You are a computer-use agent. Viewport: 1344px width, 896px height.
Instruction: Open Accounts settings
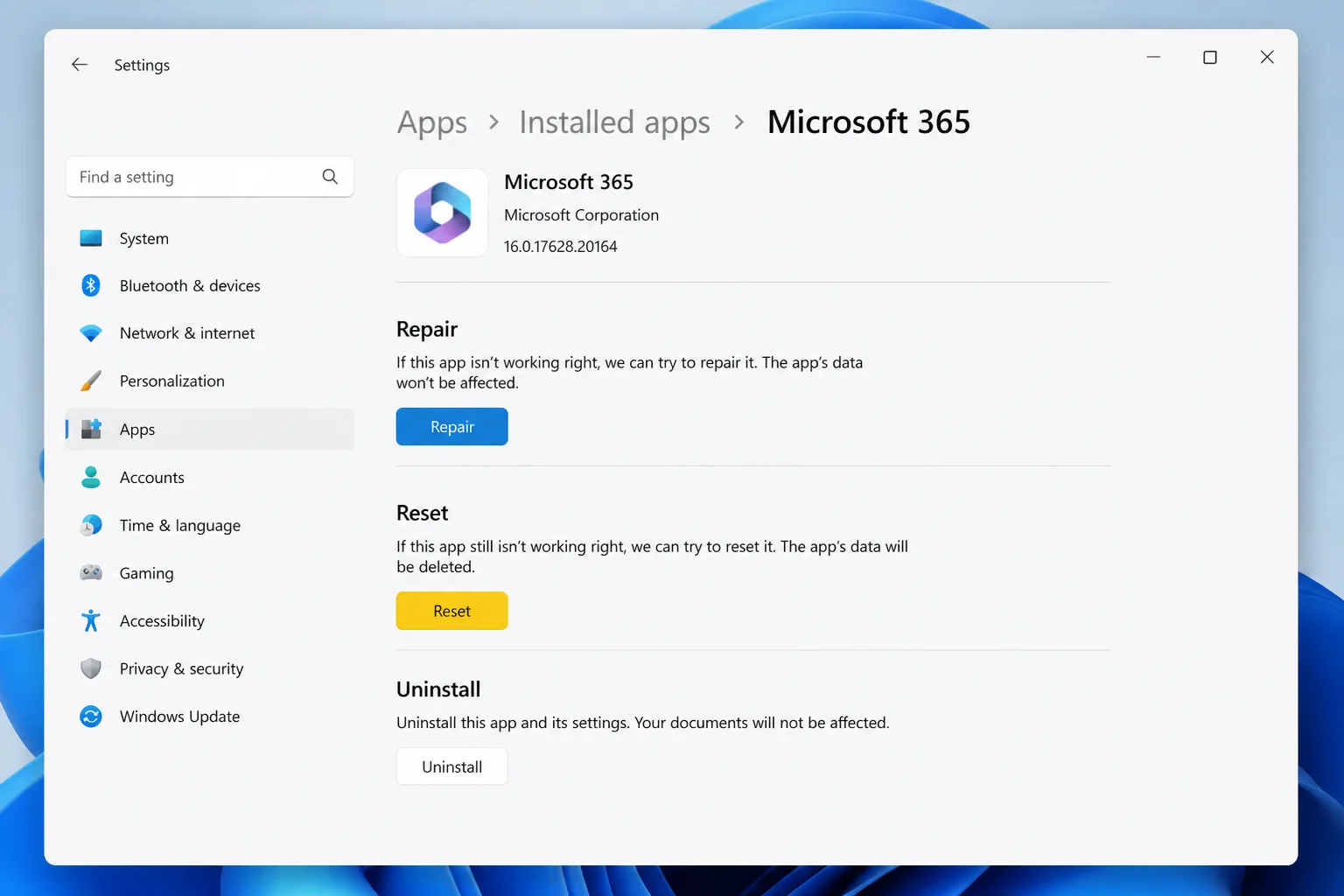[210, 477]
